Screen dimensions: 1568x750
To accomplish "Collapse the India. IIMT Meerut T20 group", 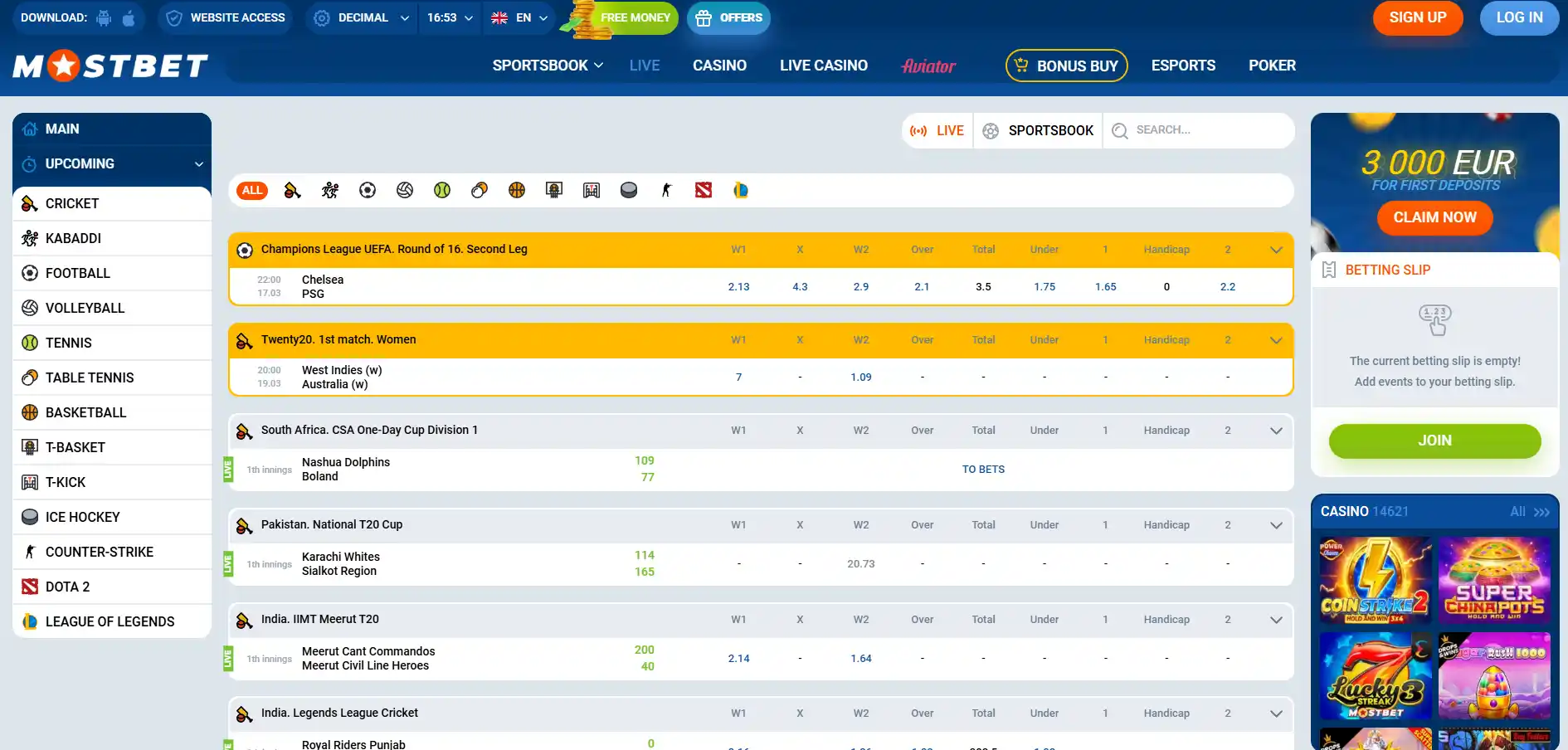I will tap(1276, 620).
